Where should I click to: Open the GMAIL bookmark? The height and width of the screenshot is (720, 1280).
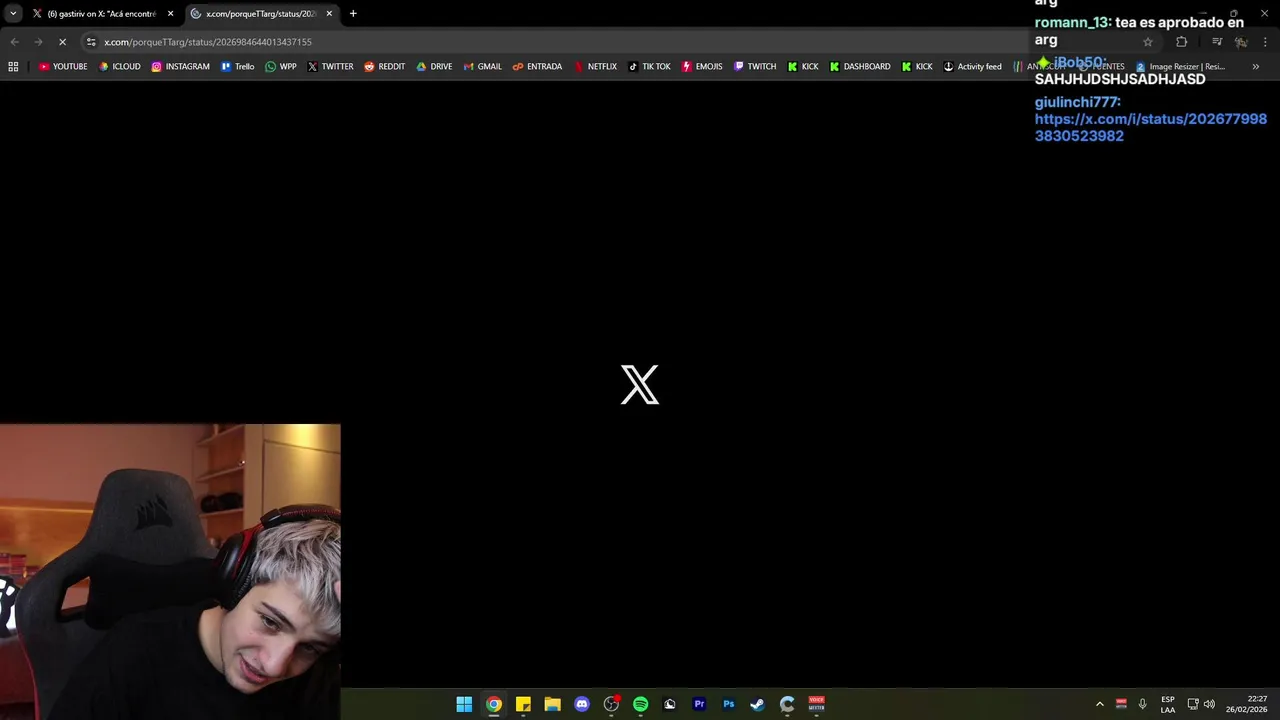[x=482, y=66]
